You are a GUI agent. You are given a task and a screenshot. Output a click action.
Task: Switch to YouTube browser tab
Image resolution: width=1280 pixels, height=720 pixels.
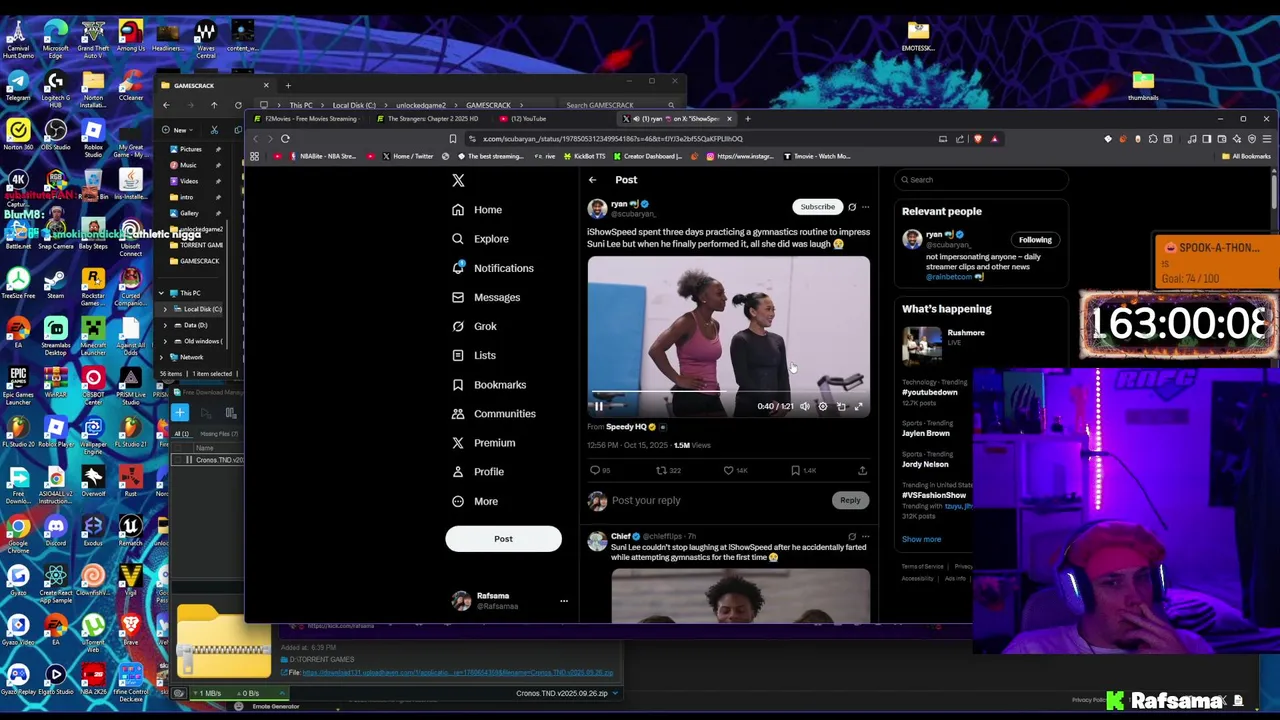click(529, 119)
